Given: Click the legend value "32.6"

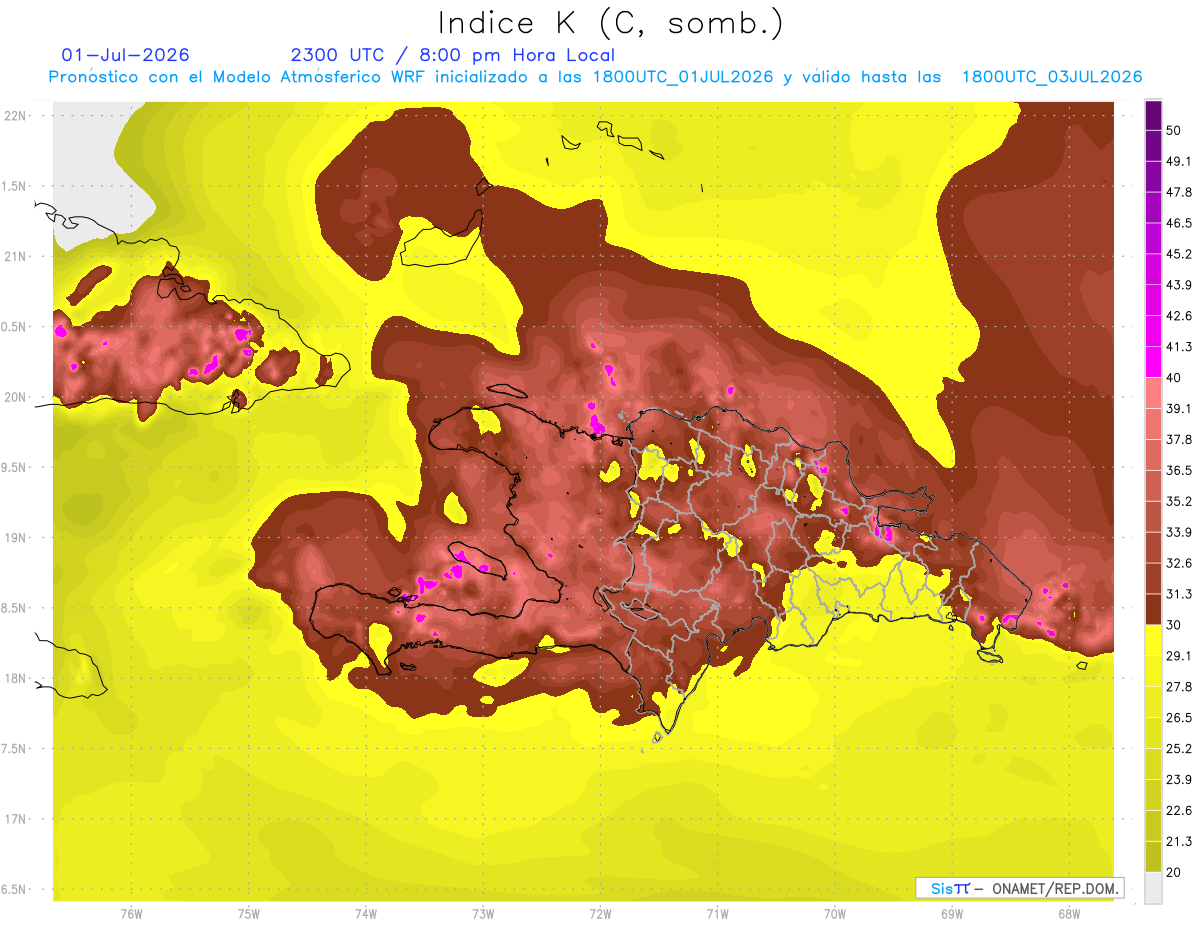Looking at the screenshot, I should [1179, 563].
